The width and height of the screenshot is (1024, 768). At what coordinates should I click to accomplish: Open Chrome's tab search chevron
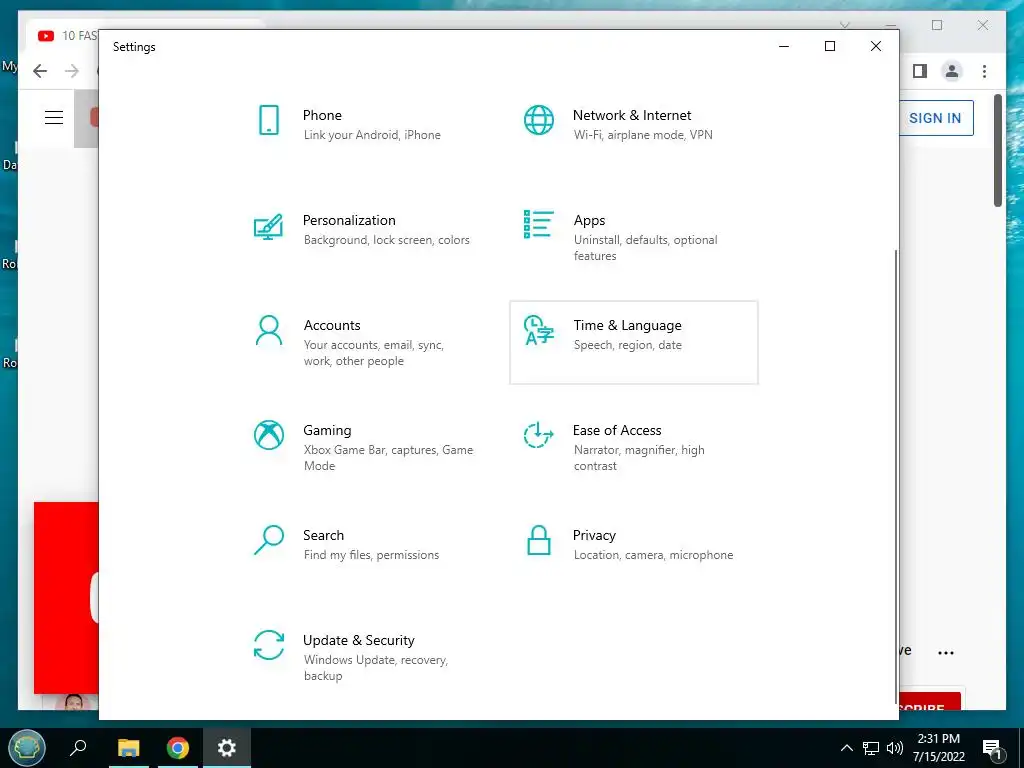click(845, 25)
